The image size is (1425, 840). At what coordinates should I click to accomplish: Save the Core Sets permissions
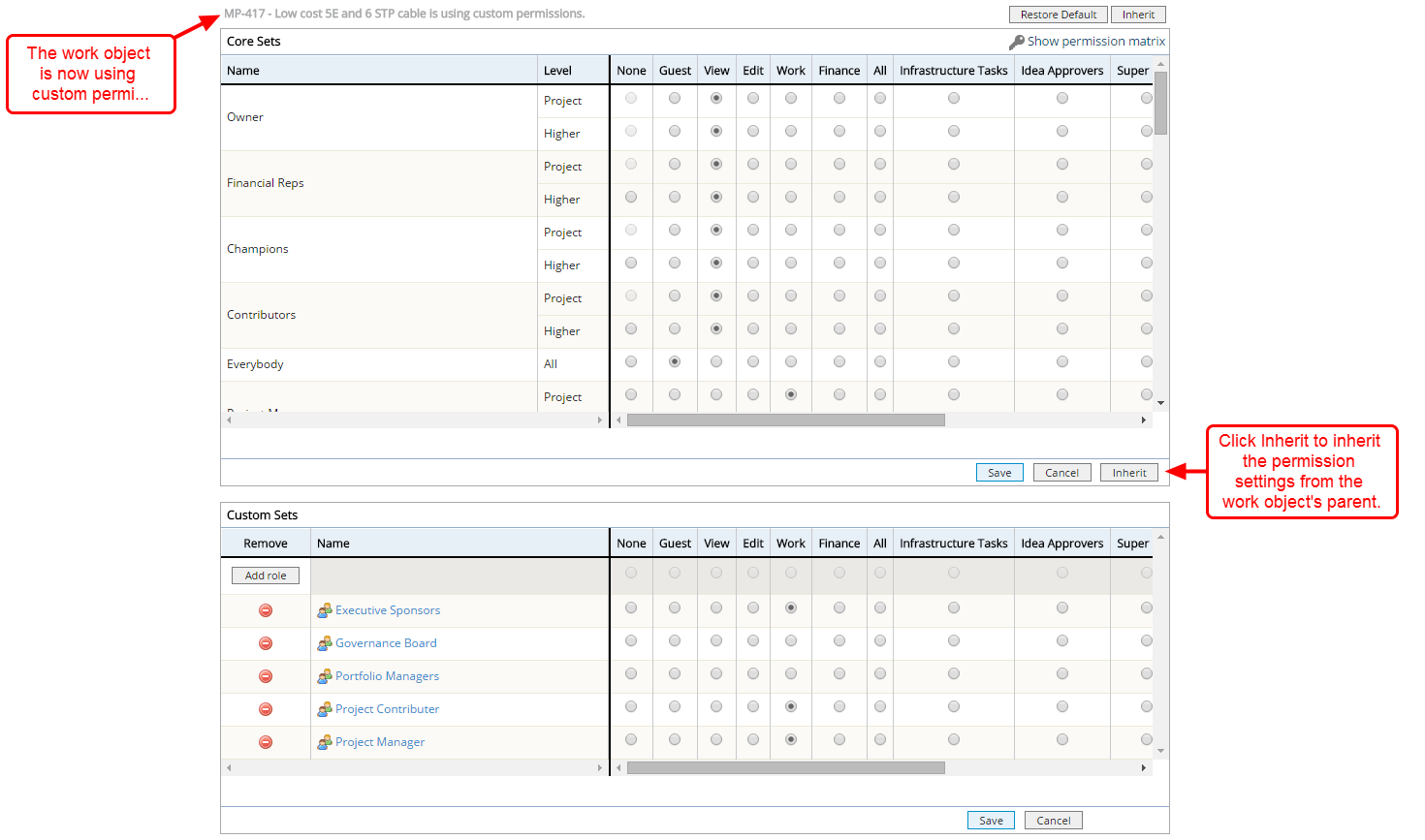pyautogui.click(x=999, y=473)
